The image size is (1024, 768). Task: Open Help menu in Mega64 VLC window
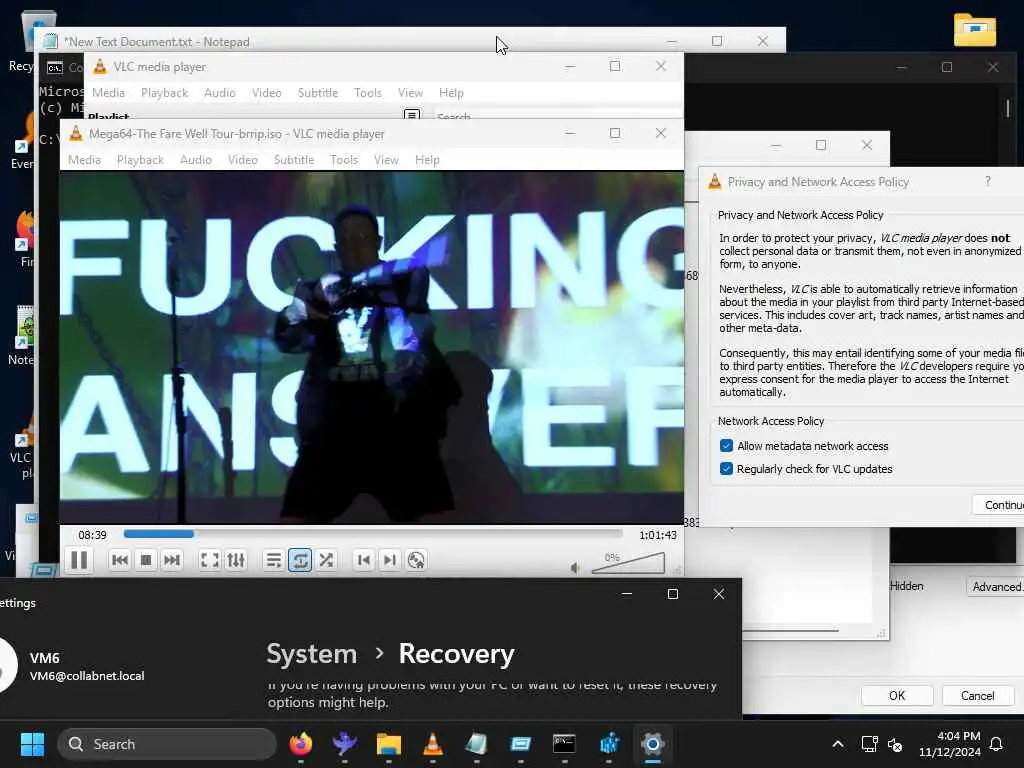pos(427,160)
